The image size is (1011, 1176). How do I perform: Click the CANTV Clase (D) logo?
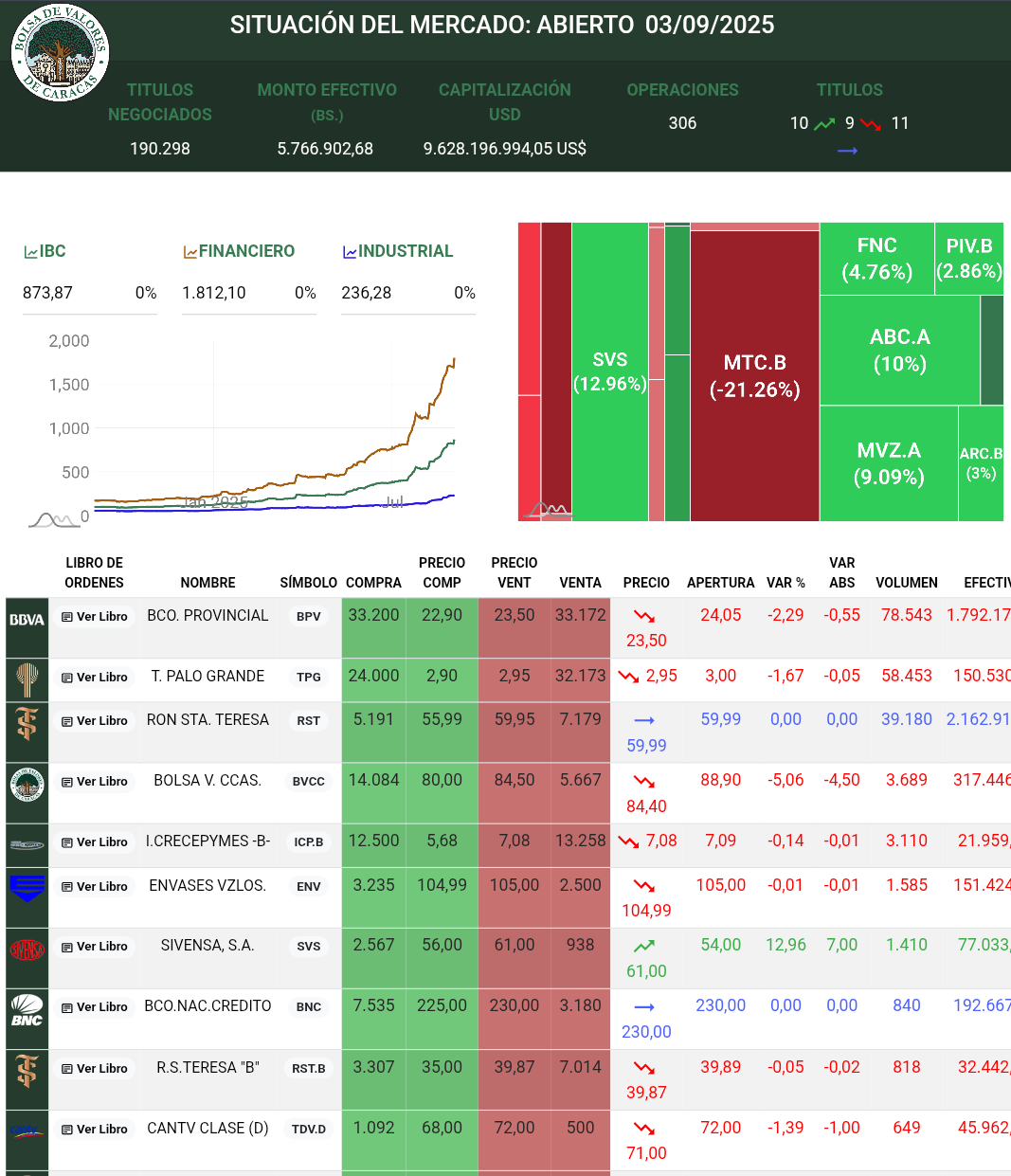[x=27, y=1131]
